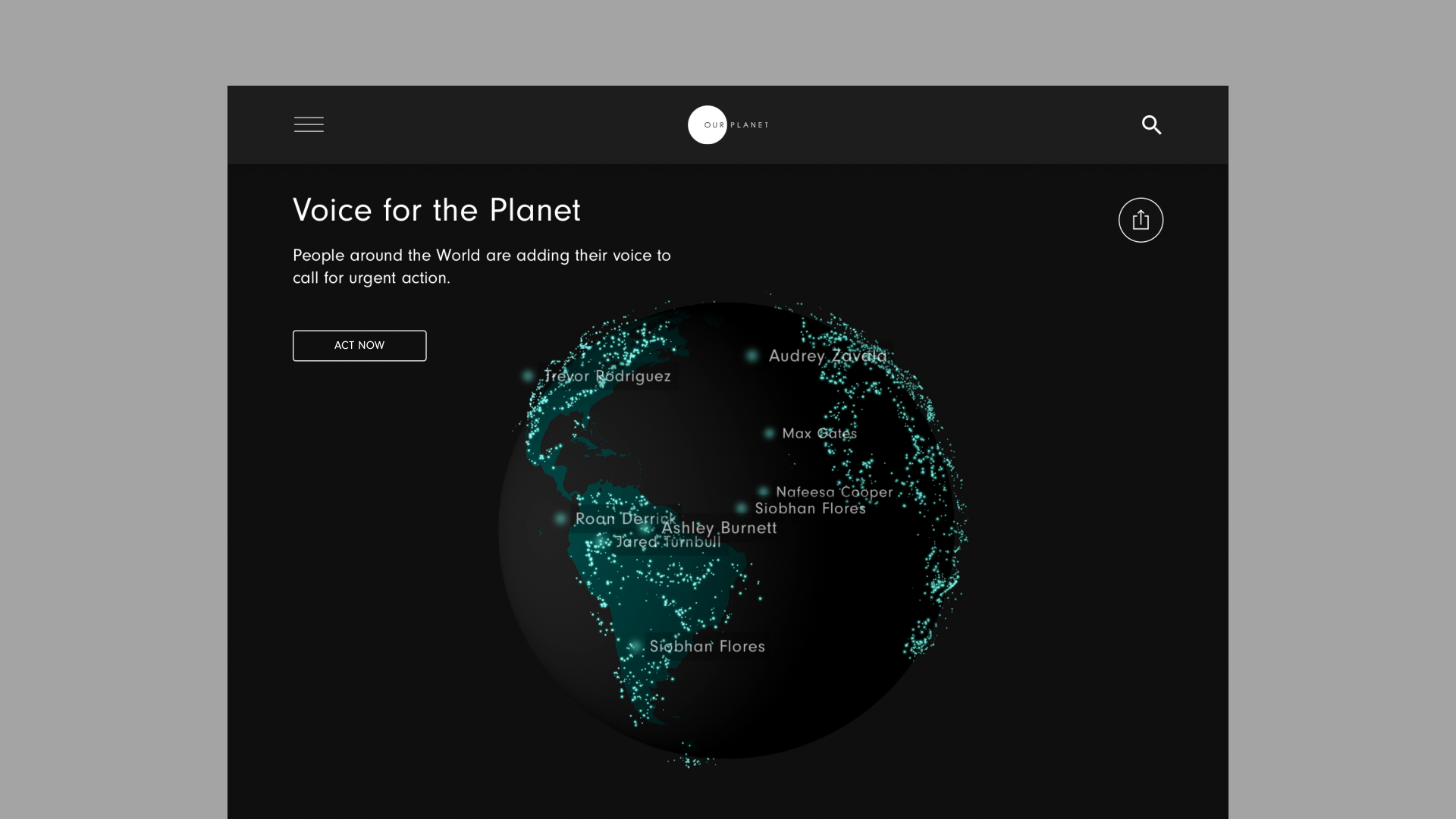Image resolution: width=1456 pixels, height=819 pixels.
Task: Click the Voice for the Planet heading
Action: tap(436, 211)
